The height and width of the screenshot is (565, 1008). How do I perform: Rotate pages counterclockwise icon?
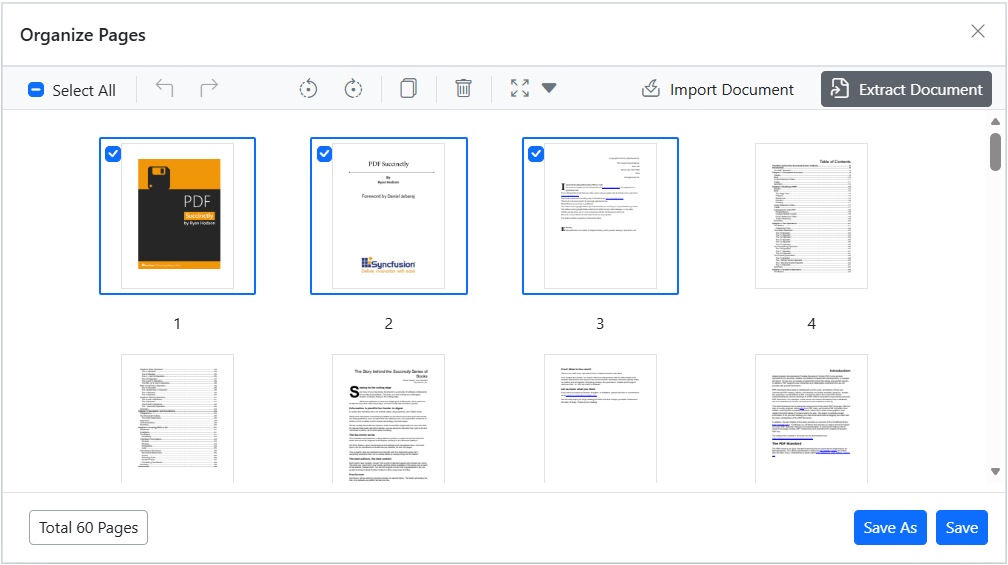pos(309,88)
